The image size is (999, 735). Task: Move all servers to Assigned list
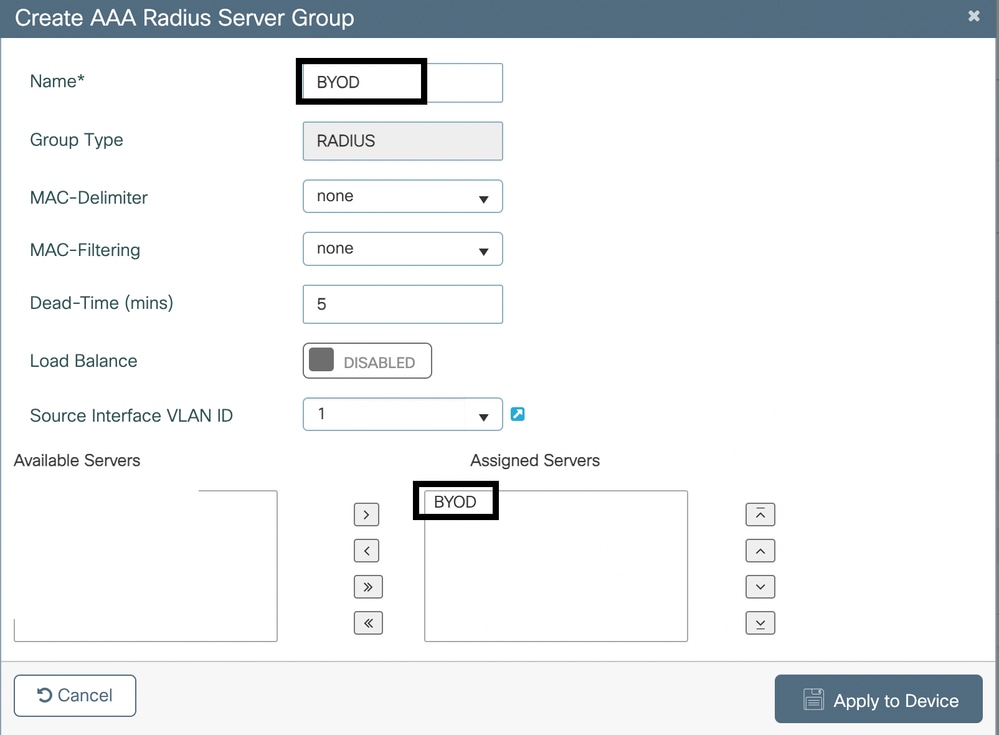tap(366, 587)
